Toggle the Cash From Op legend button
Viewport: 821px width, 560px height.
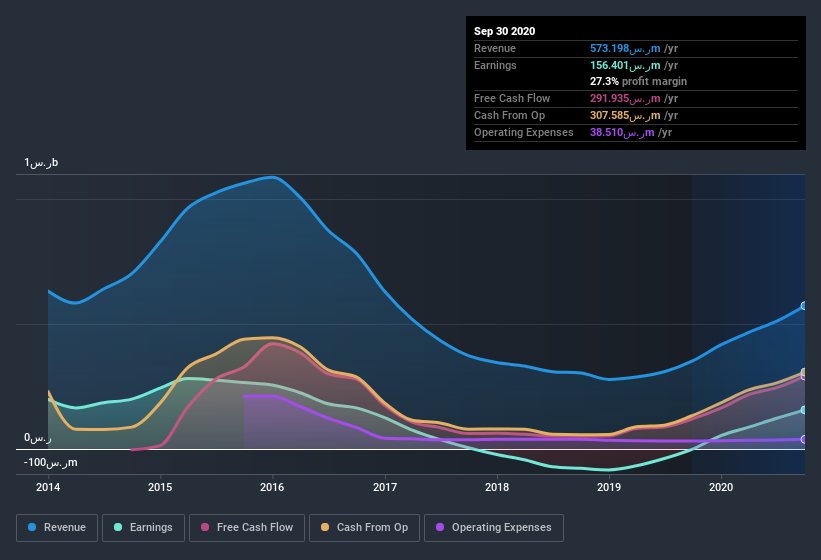pyautogui.click(x=364, y=528)
